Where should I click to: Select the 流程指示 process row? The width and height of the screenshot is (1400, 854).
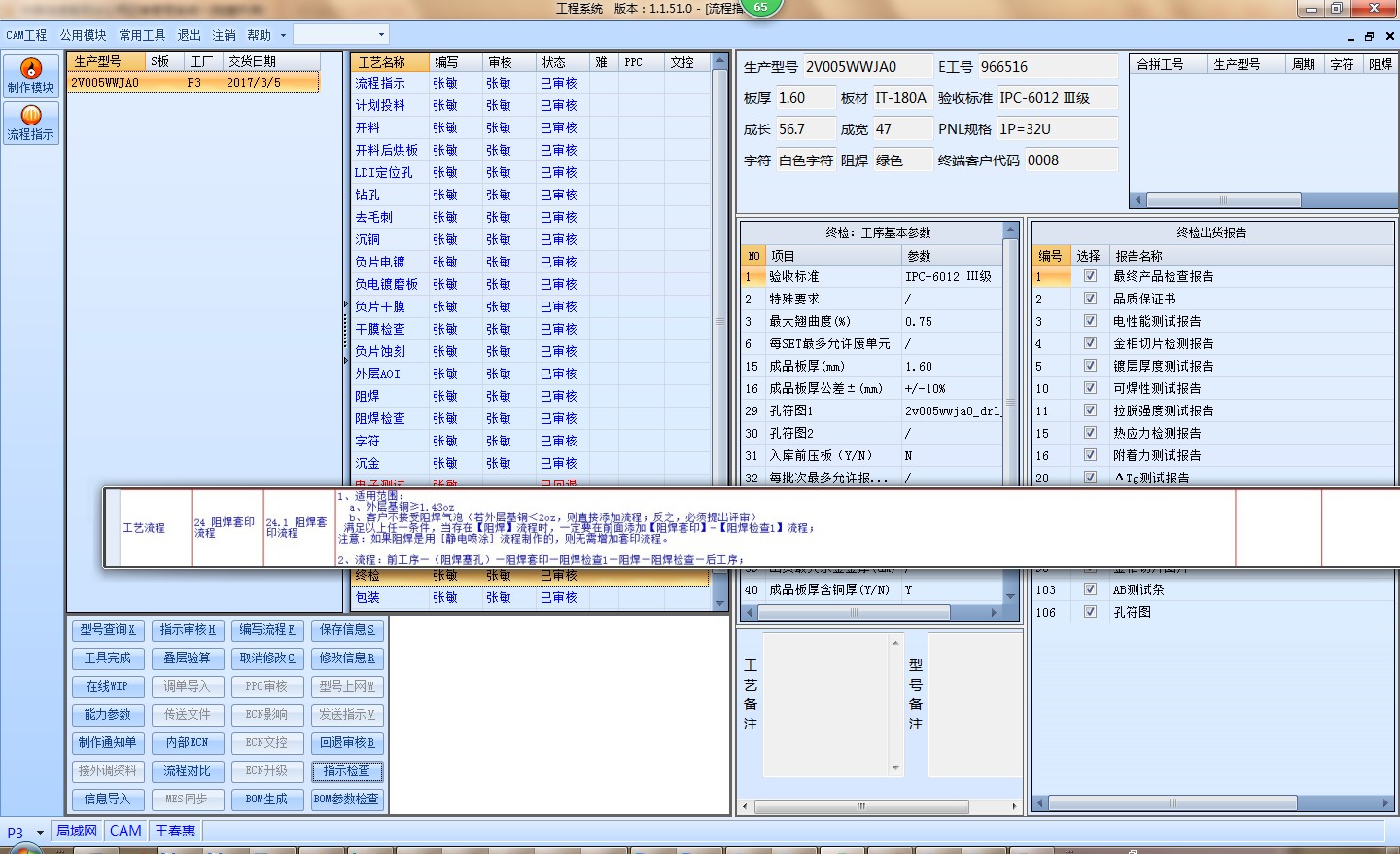[532, 84]
